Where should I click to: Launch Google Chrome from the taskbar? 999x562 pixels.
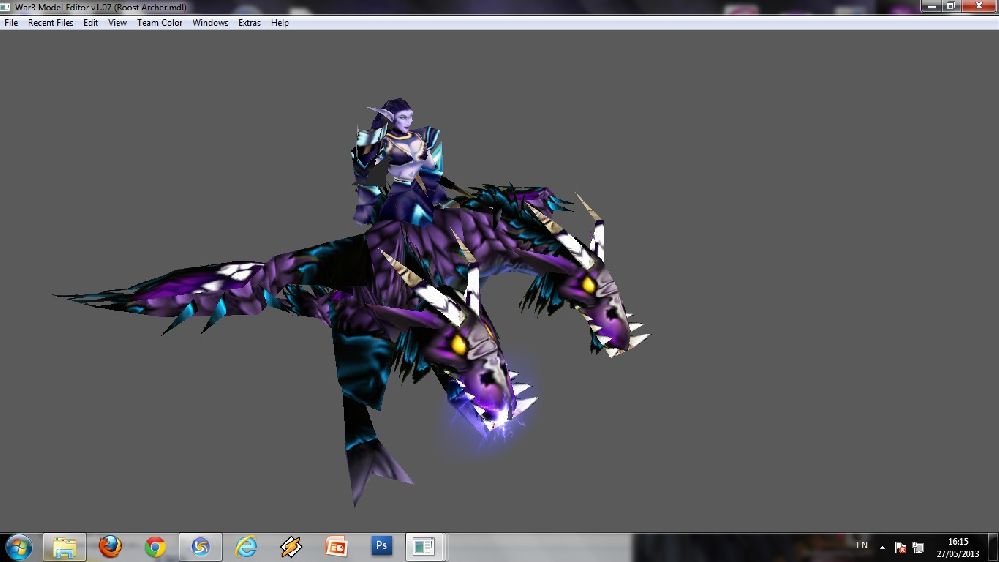155,547
